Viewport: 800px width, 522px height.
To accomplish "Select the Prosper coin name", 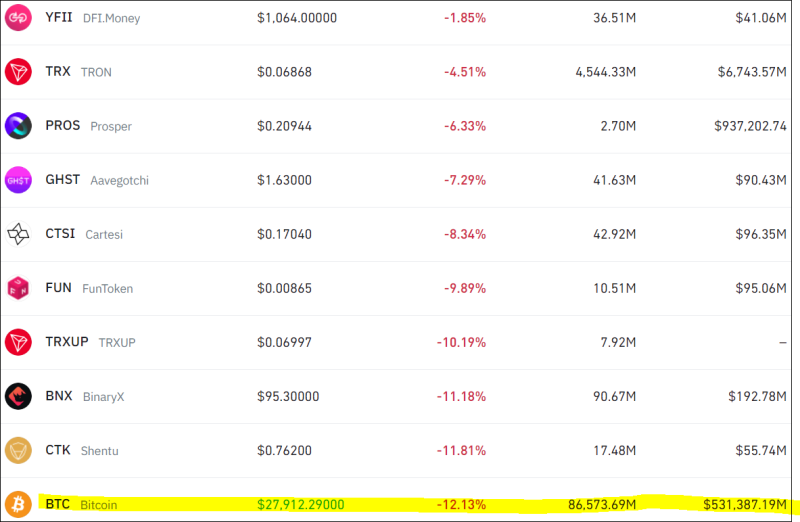I will tap(111, 127).
